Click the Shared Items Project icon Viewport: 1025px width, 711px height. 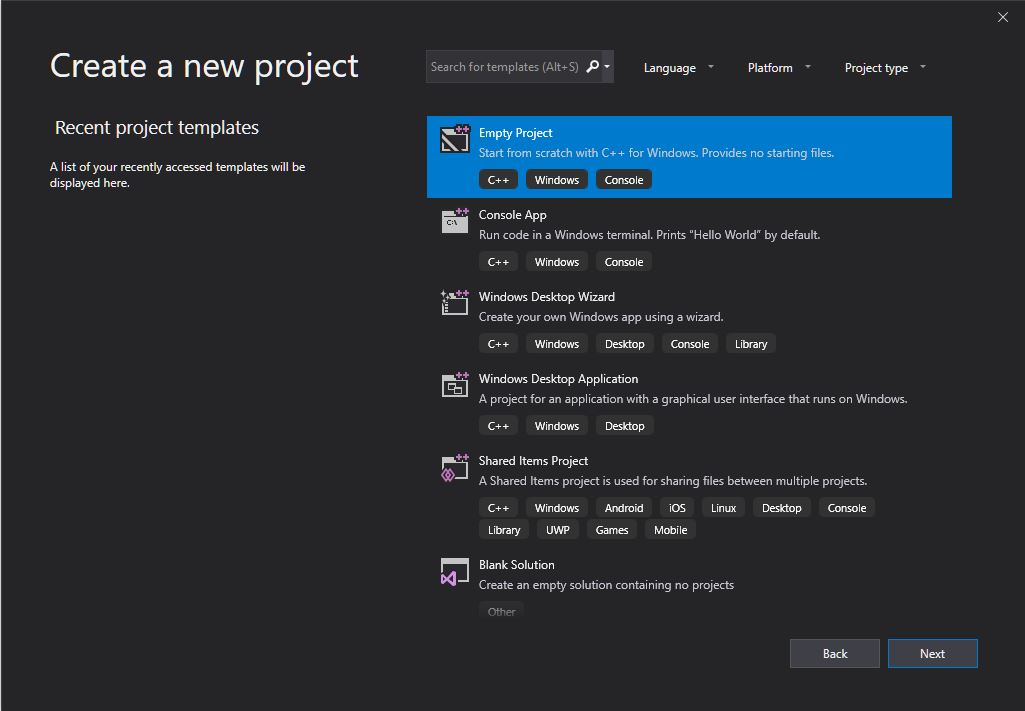click(455, 467)
